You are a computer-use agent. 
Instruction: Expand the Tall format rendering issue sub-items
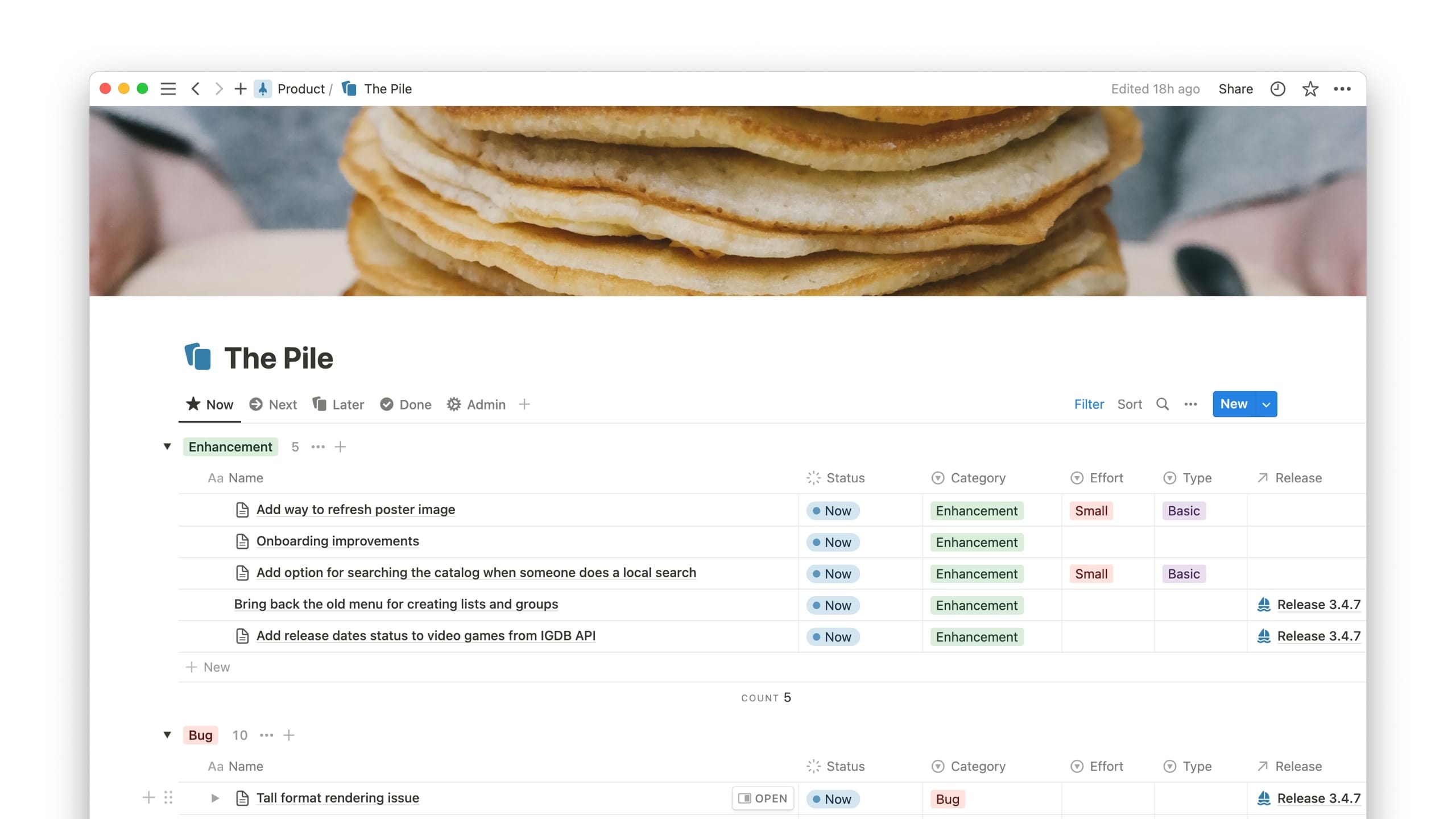(215, 798)
